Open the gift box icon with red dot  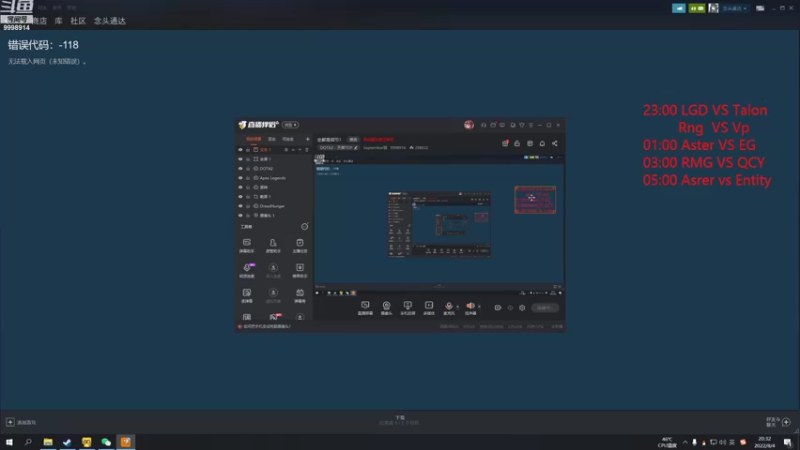505,143
